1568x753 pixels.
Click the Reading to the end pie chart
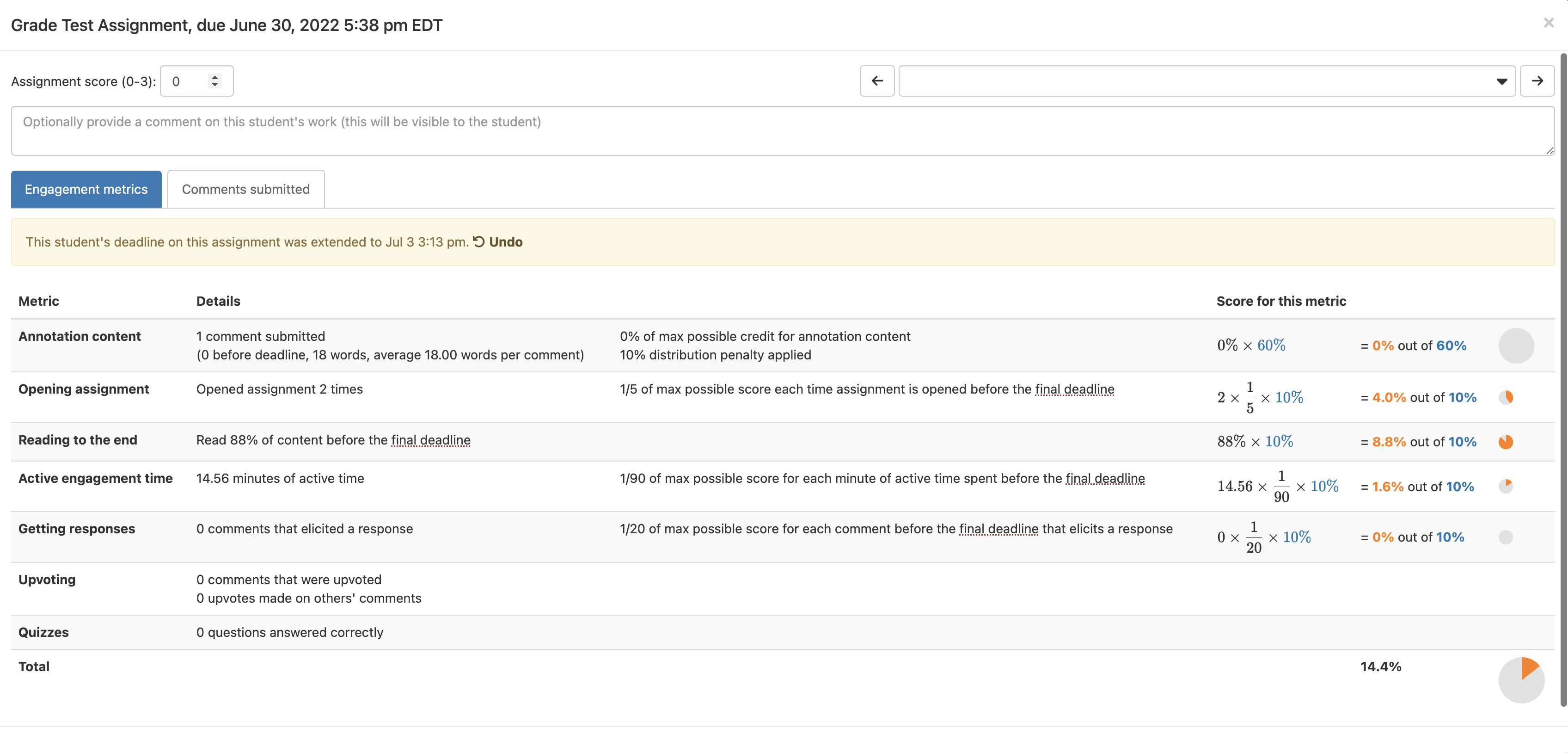click(1505, 442)
